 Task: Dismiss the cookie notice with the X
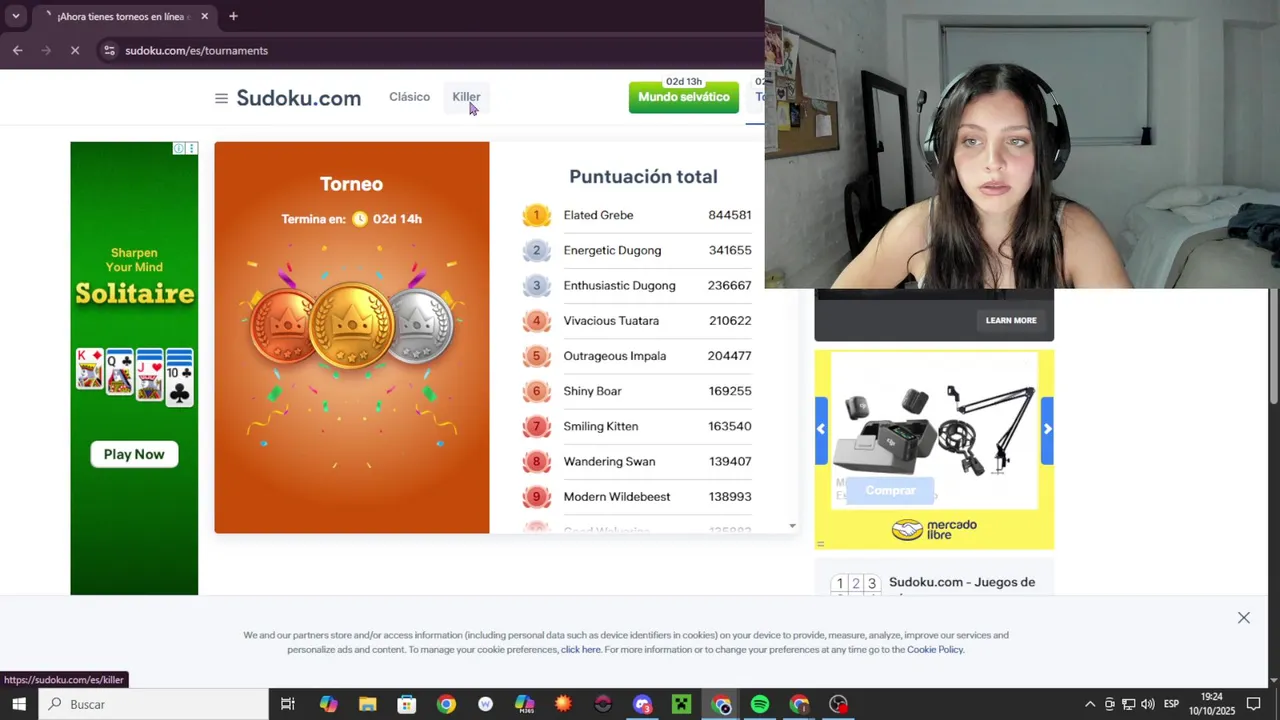tap(1244, 618)
